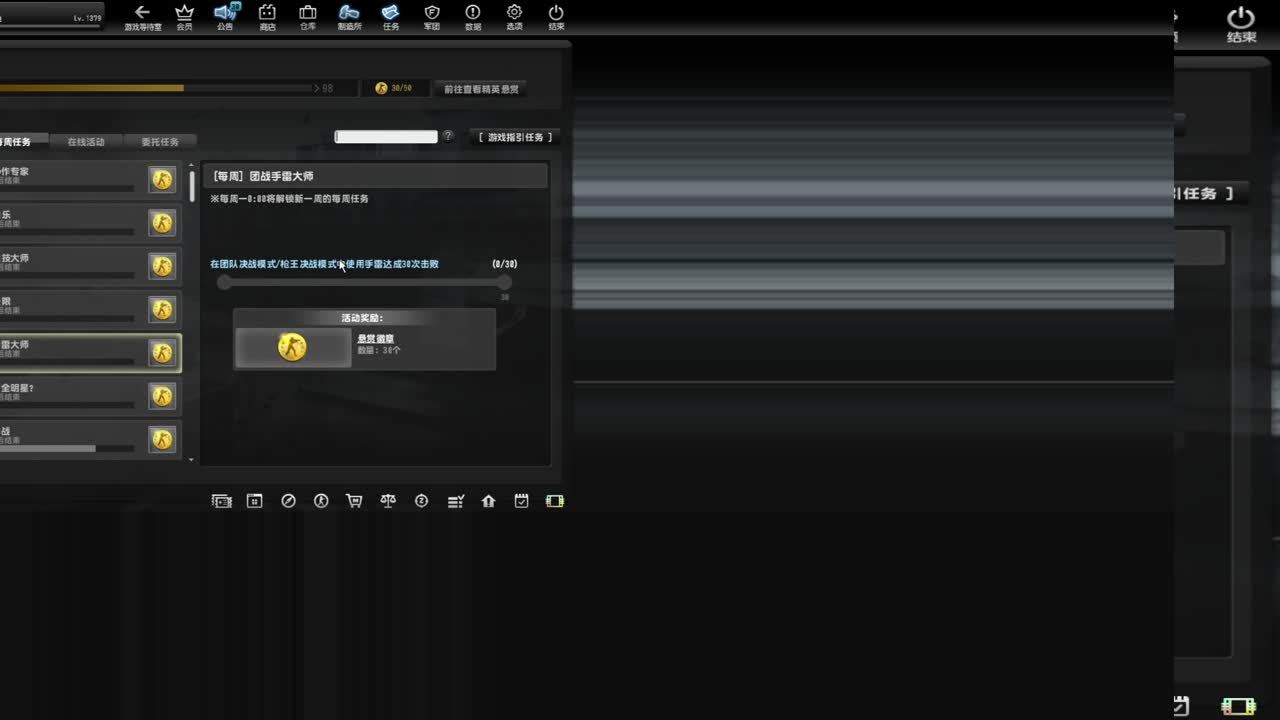Click 前往查看精英悬赏 button
The width and height of the screenshot is (1280, 720).
point(482,89)
